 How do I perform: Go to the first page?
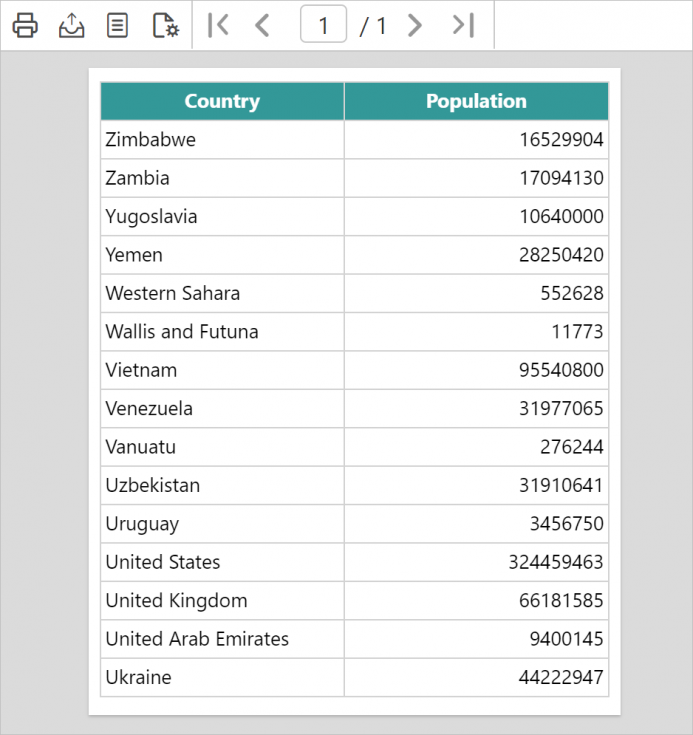pyautogui.click(x=218, y=25)
